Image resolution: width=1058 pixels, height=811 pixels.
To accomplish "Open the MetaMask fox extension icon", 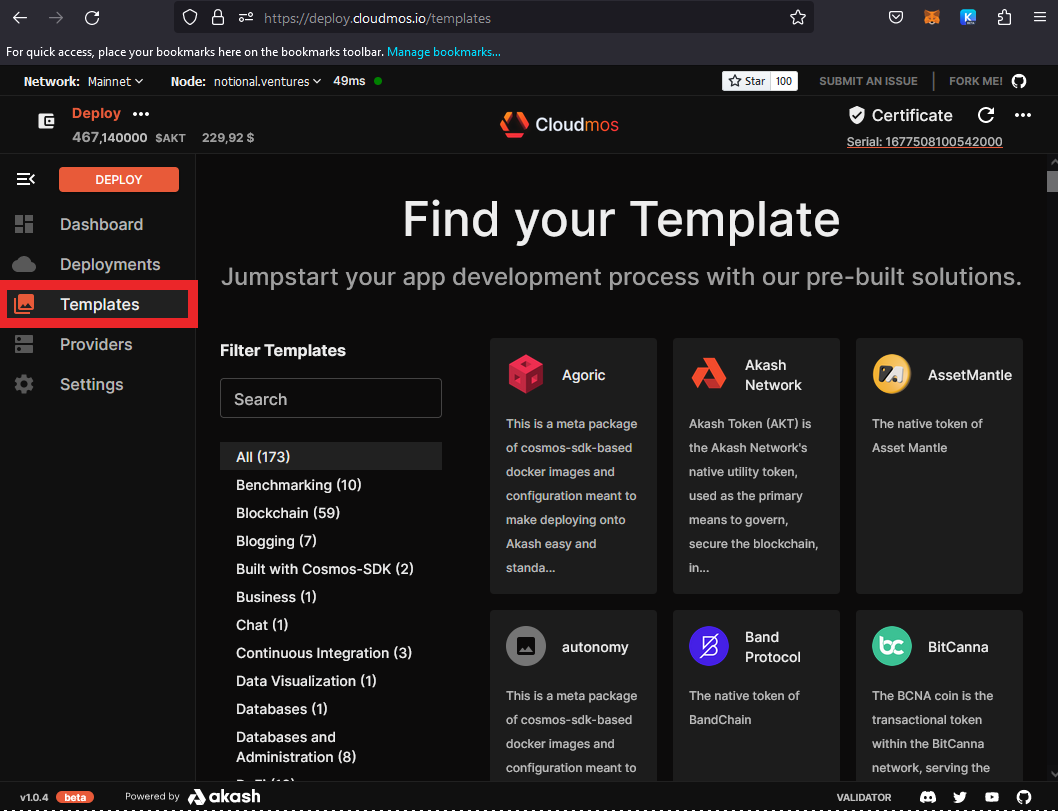I will pyautogui.click(x=931, y=18).
